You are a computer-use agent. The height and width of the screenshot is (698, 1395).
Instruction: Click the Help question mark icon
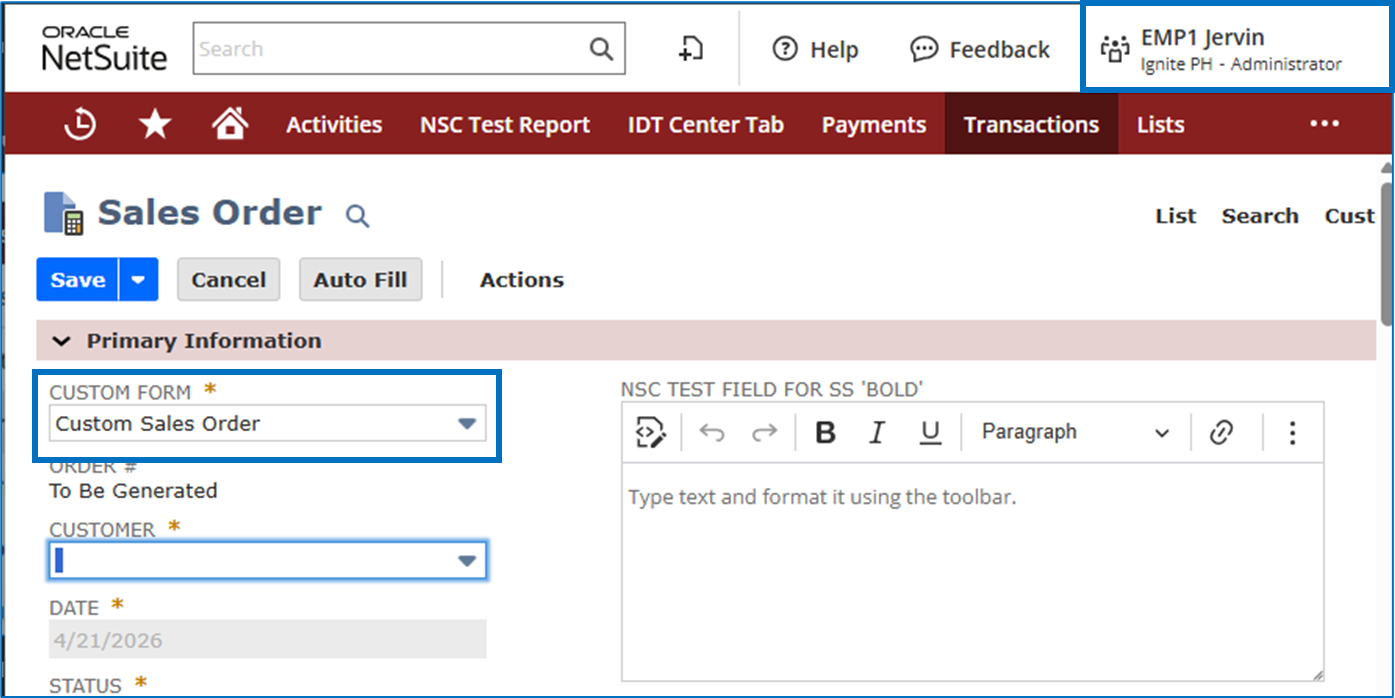785,49
